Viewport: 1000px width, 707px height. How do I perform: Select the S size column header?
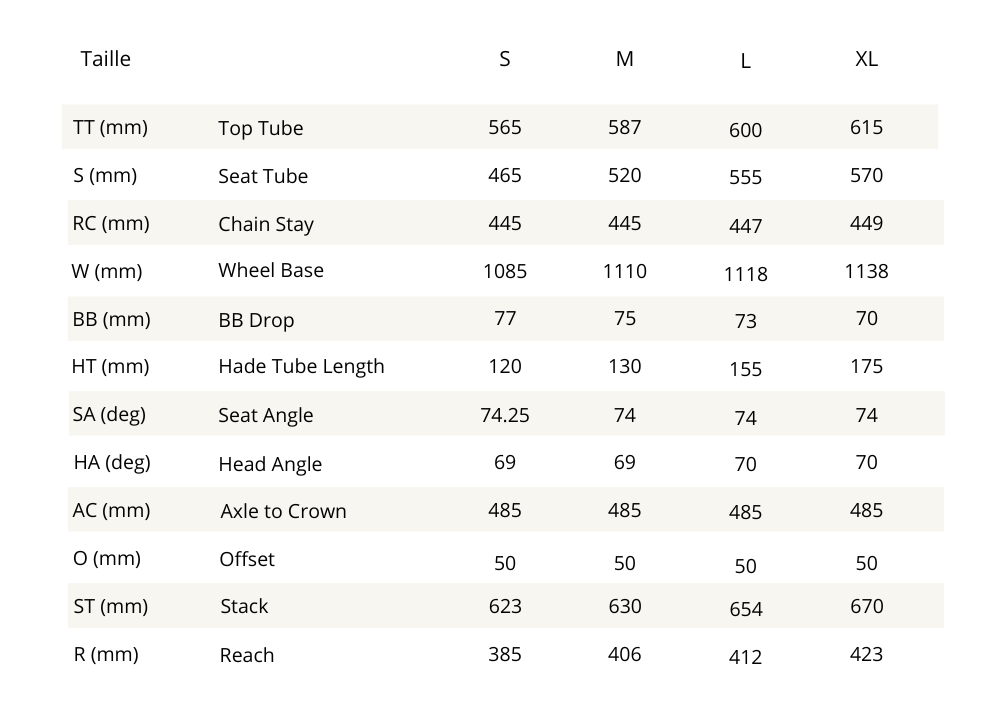pos(505,59)
